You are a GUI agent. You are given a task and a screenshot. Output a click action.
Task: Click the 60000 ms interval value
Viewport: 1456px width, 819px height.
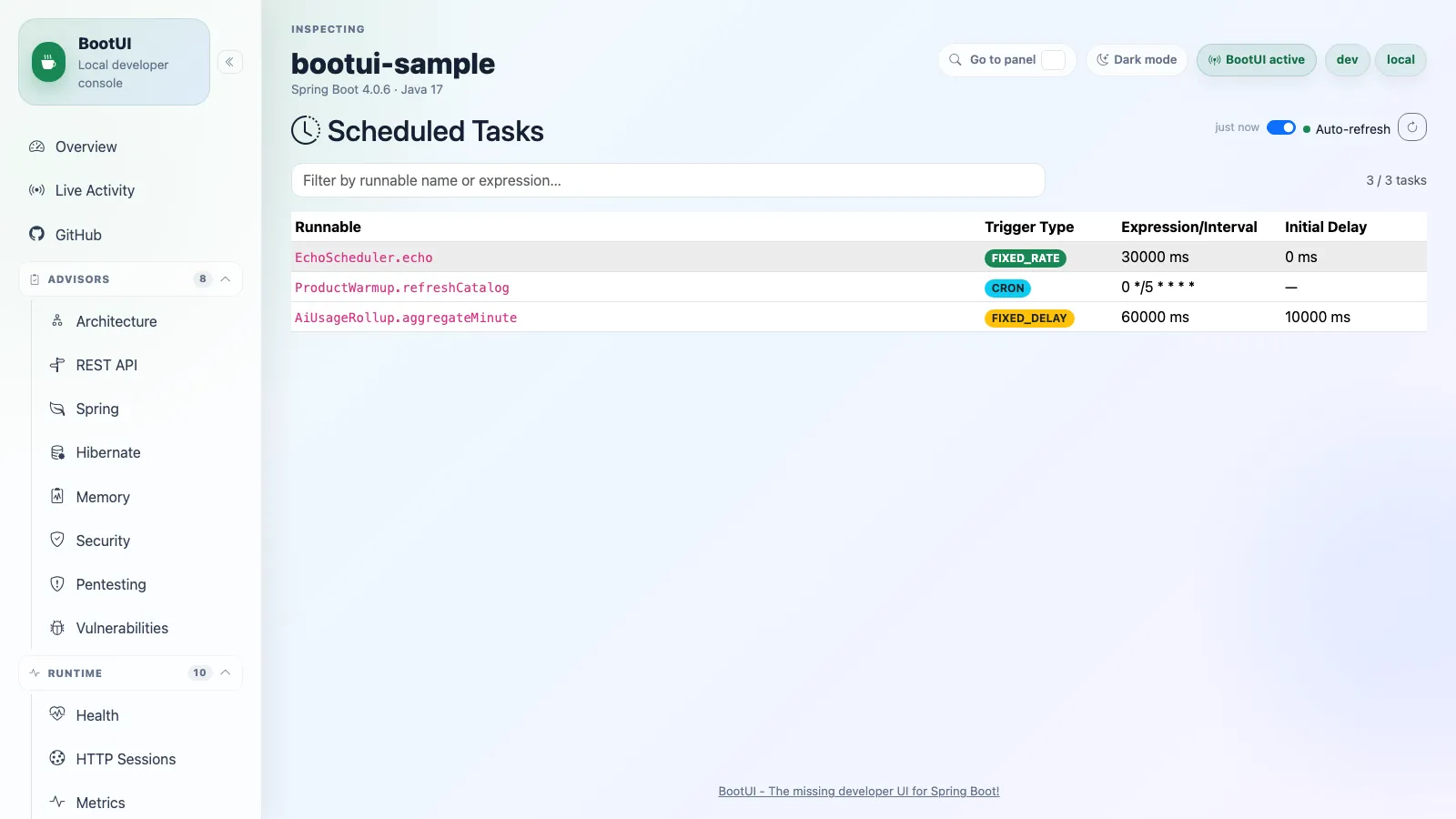[x=1155, y=317]
